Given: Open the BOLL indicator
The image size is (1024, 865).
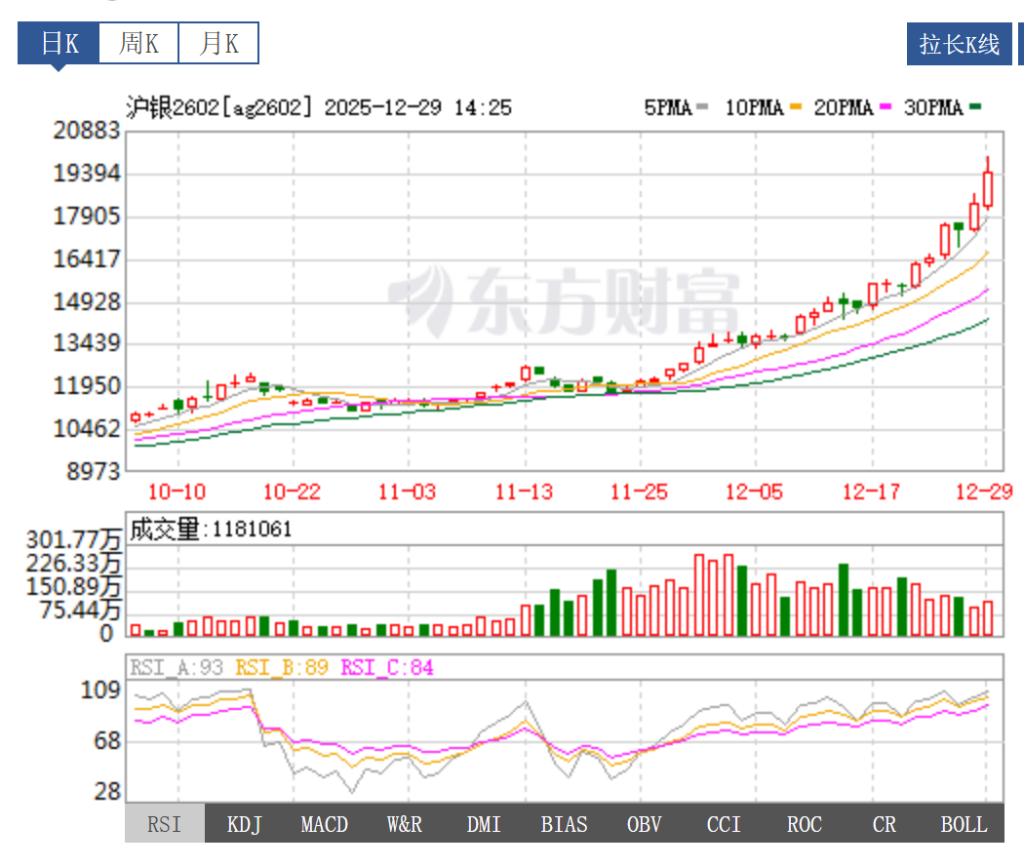Looking at the screenshot, I should (x=964, y=824).
